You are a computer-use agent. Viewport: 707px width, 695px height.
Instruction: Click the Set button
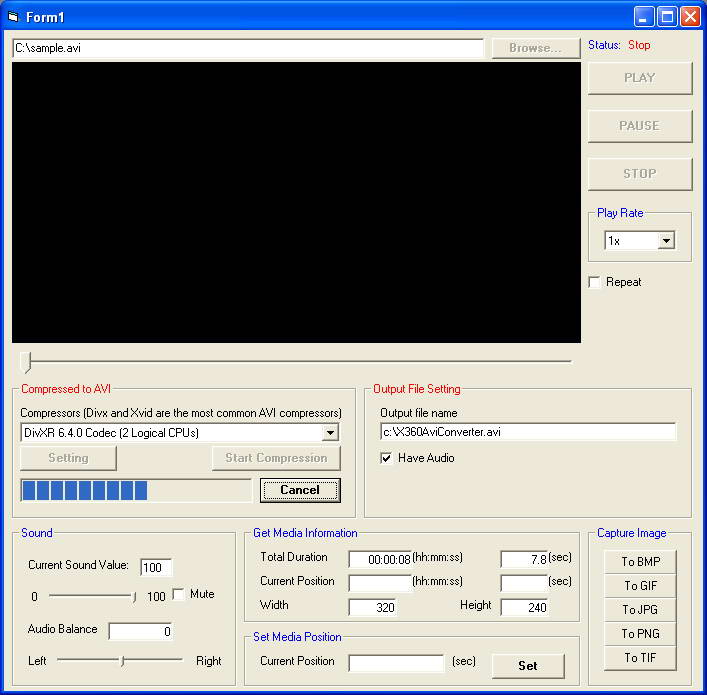tap(528, 666)
